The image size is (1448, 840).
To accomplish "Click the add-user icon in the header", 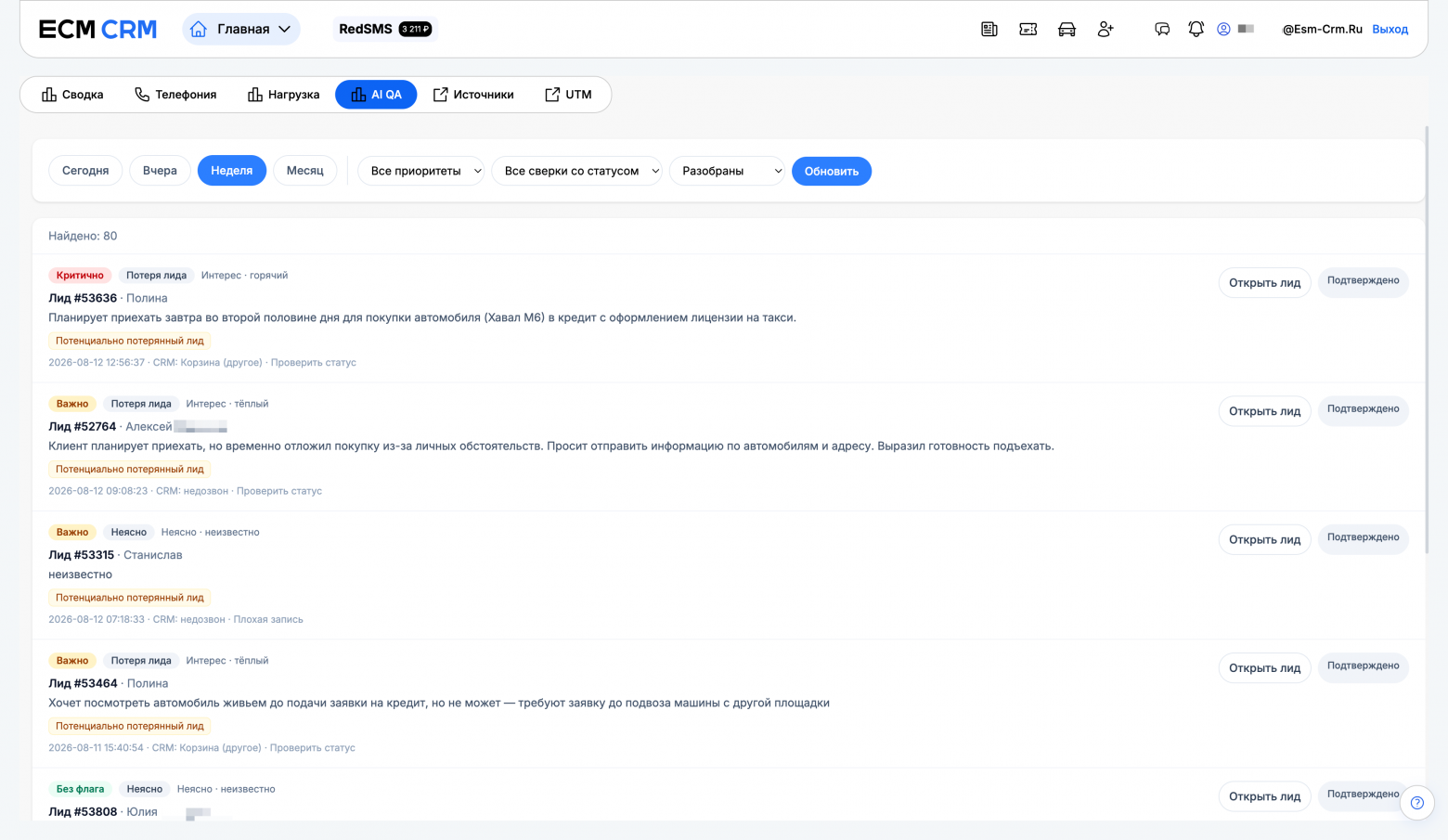I will point(1105,30).
